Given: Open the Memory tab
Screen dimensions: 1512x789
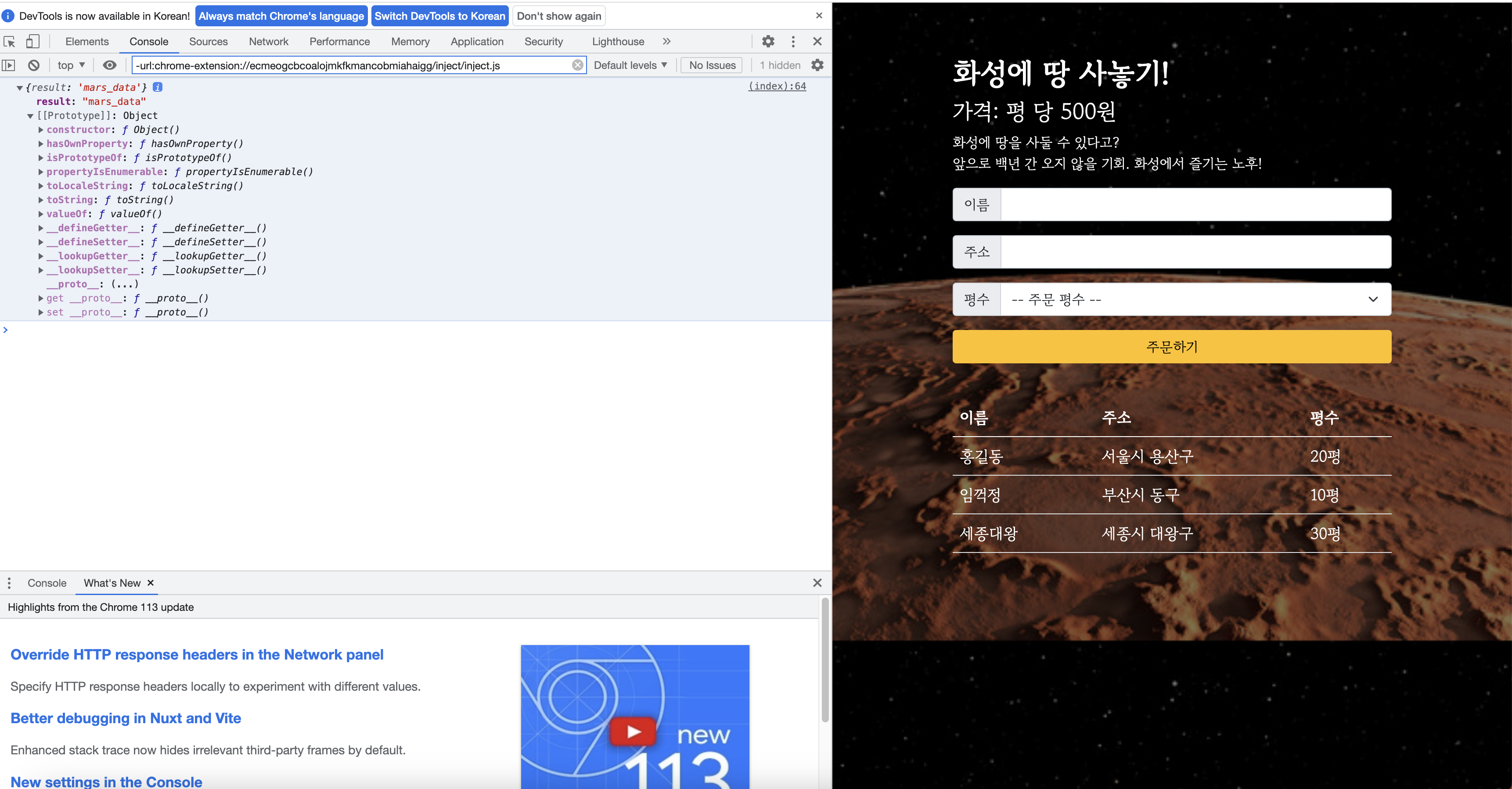Looking at the screenshot, I should point(410,42).
